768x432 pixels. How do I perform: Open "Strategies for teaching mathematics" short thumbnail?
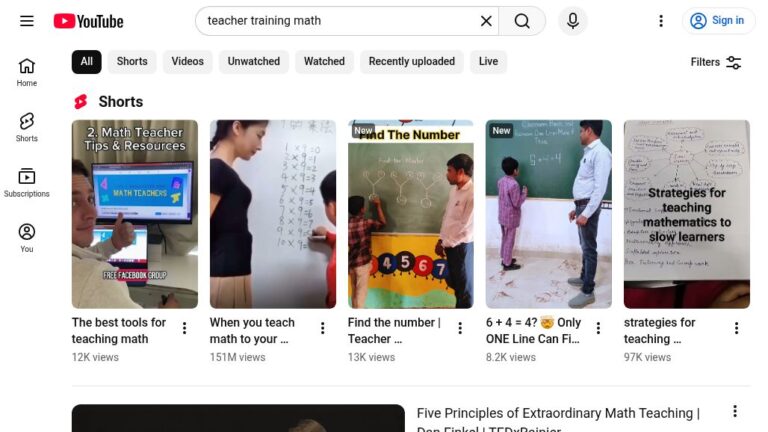pyautogui.click(x=687, y=214)
